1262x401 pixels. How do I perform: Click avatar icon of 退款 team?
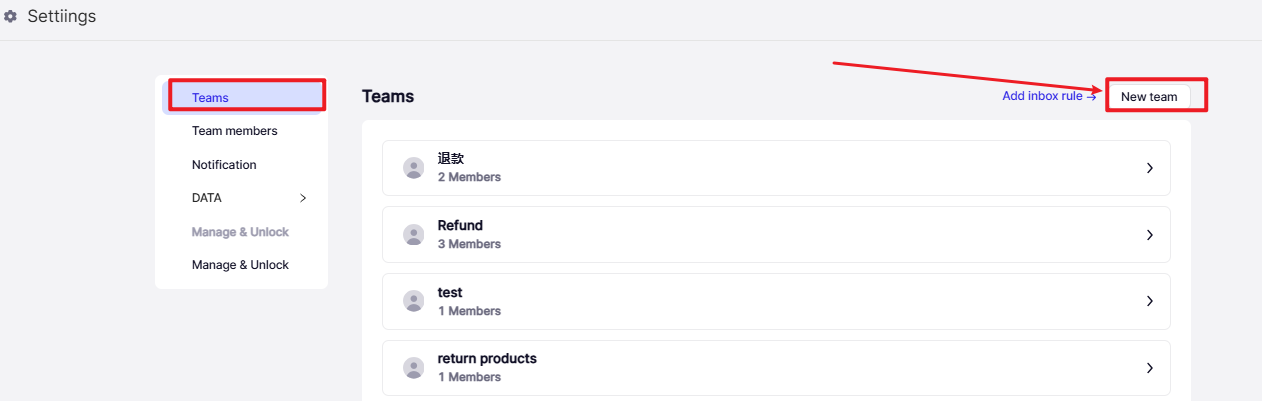coord(414,168)
